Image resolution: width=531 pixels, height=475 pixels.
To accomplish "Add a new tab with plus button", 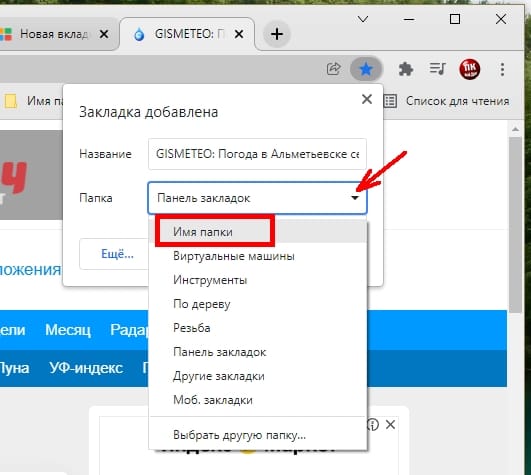I will [x=277, y=34].
